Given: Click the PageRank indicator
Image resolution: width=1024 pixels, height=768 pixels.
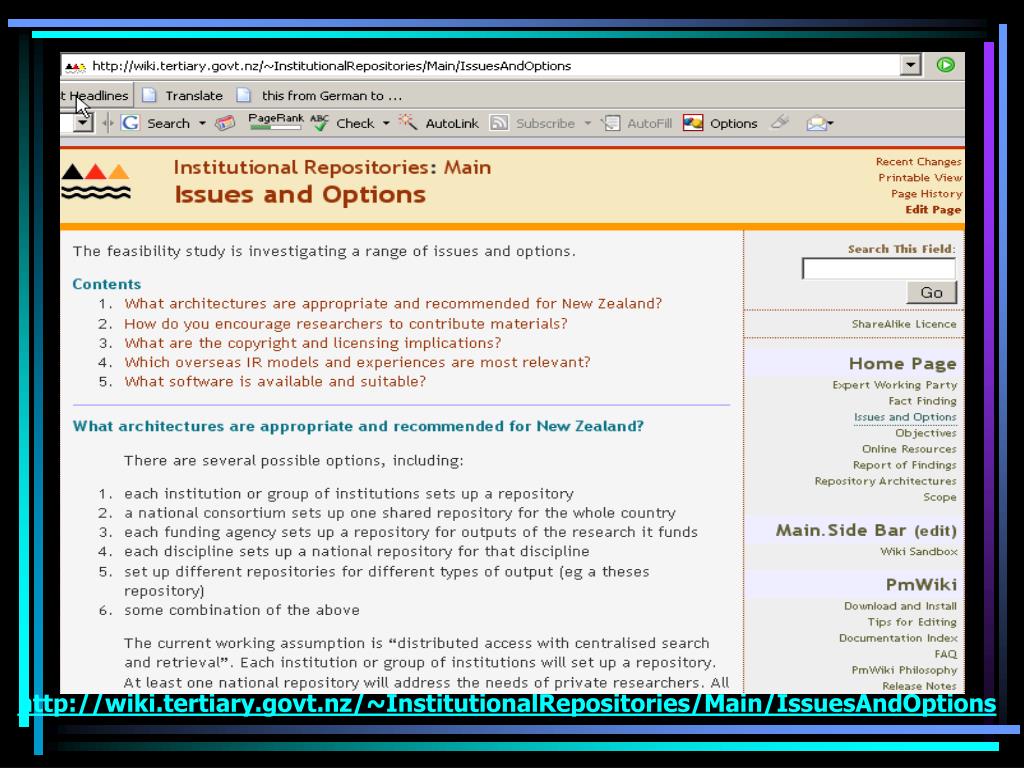Looking at the screenshot, I should click(275, 122).
